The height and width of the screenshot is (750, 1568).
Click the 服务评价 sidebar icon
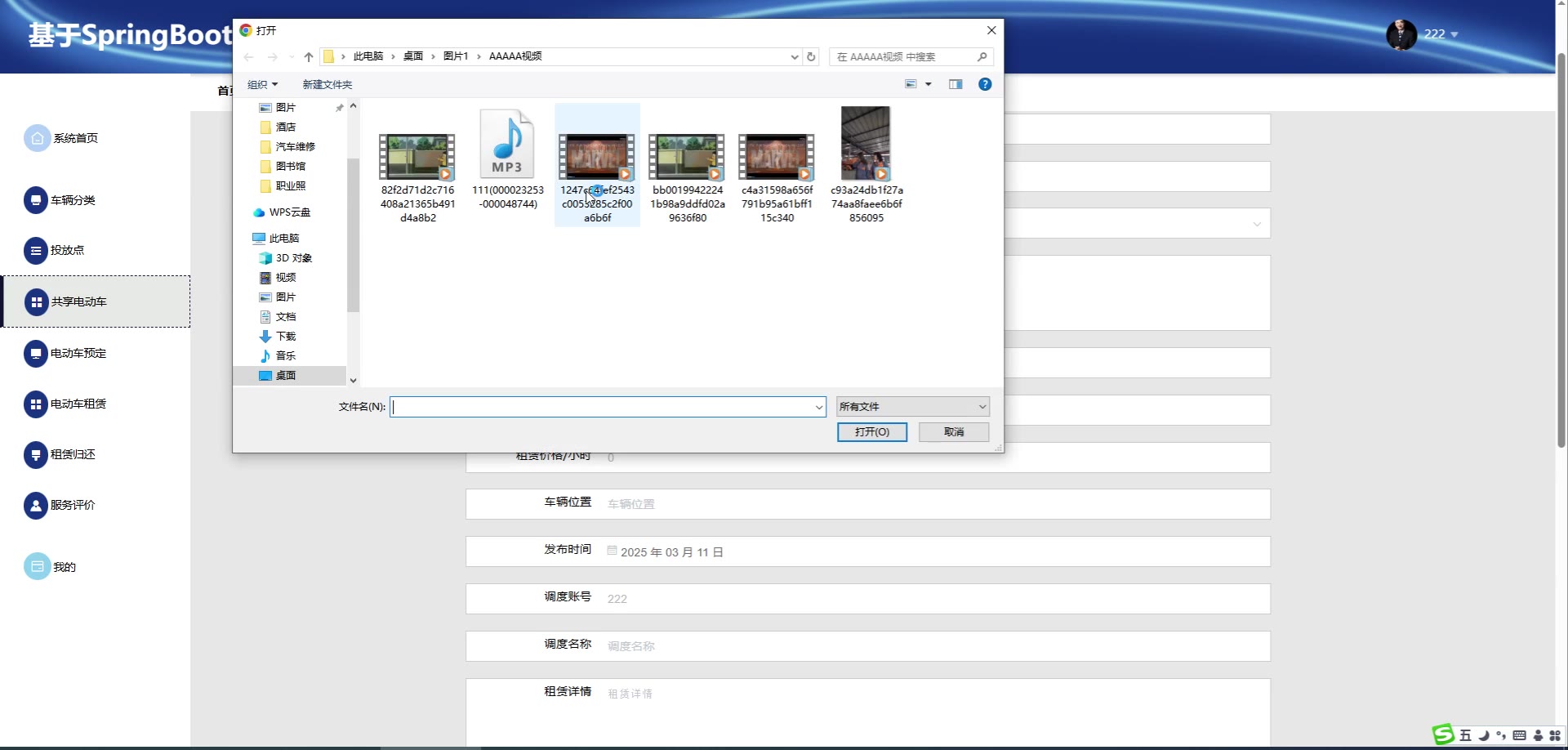pos(36,506)
